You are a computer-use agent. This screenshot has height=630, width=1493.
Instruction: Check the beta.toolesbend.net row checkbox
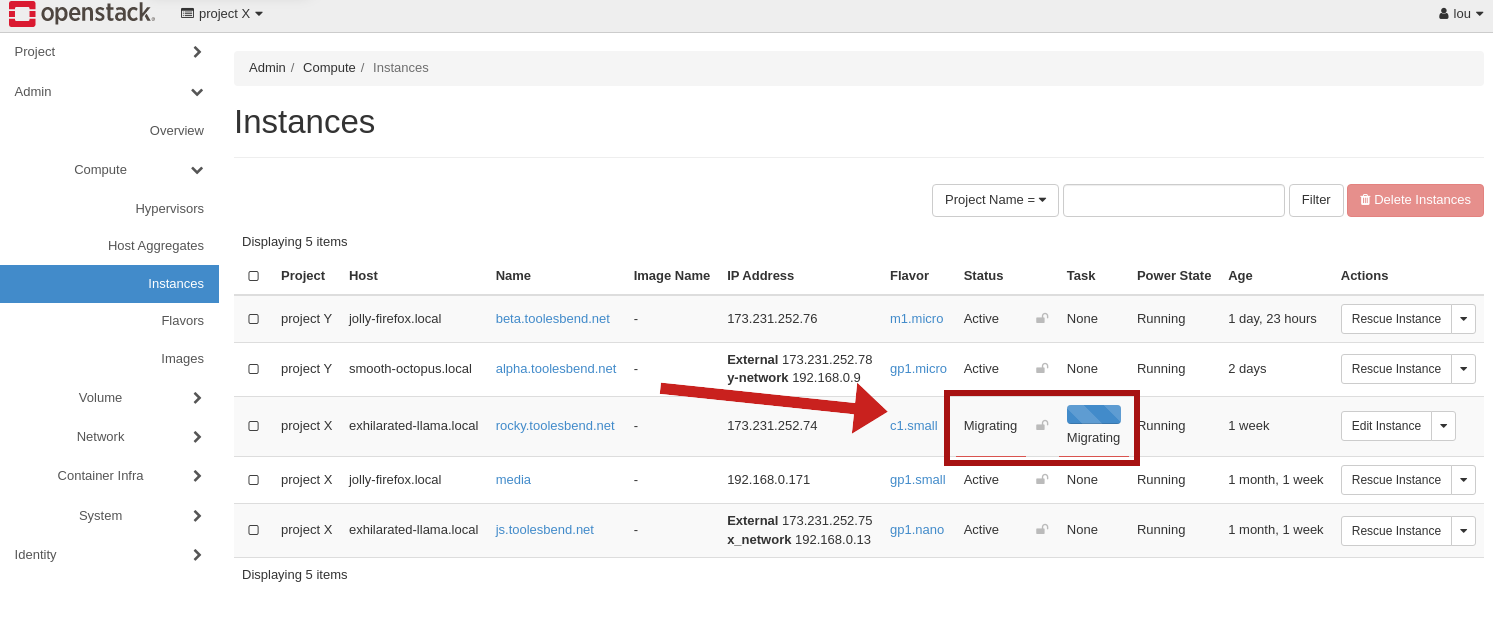tap(253, 319)
